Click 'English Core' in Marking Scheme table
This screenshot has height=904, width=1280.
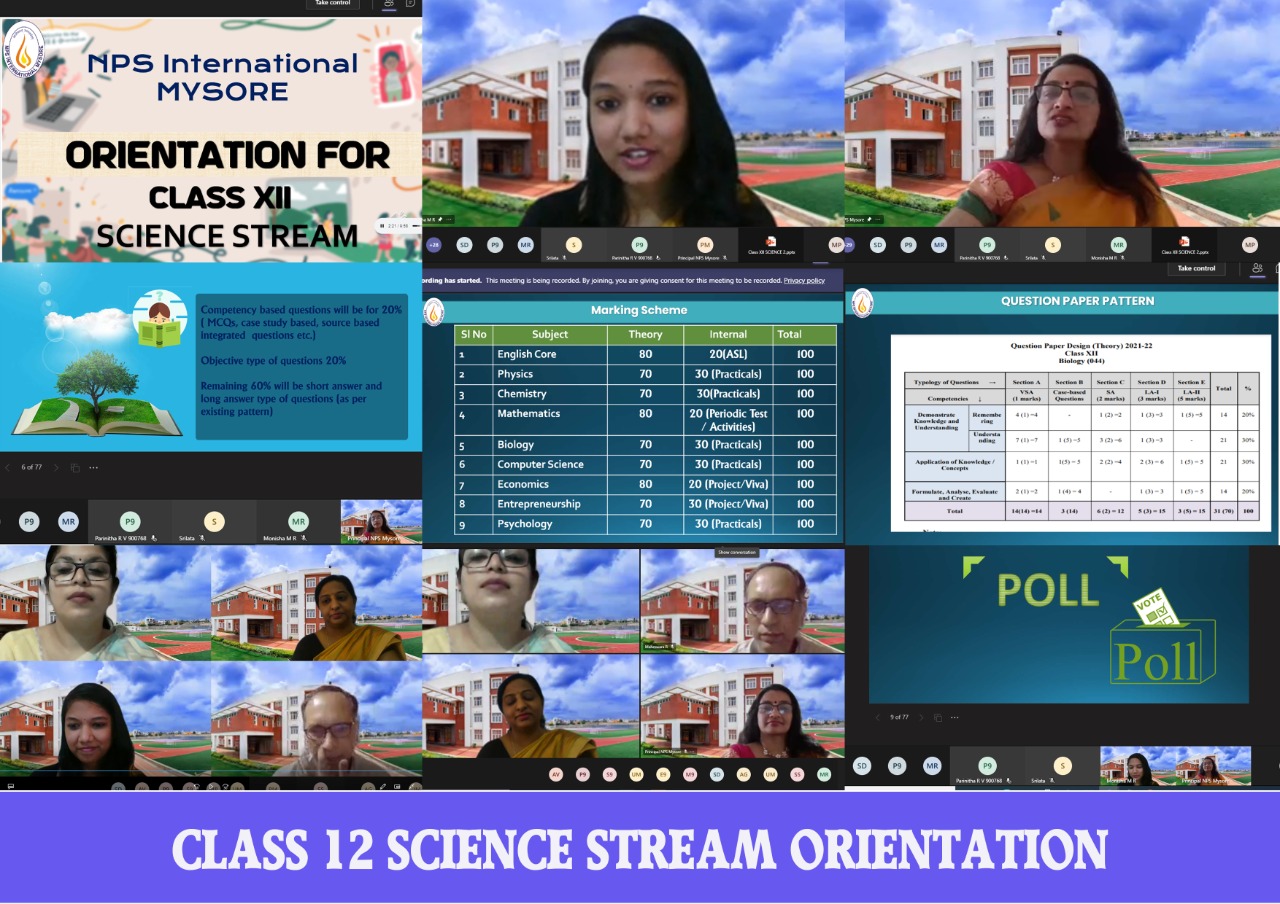(x=527, y=354)
